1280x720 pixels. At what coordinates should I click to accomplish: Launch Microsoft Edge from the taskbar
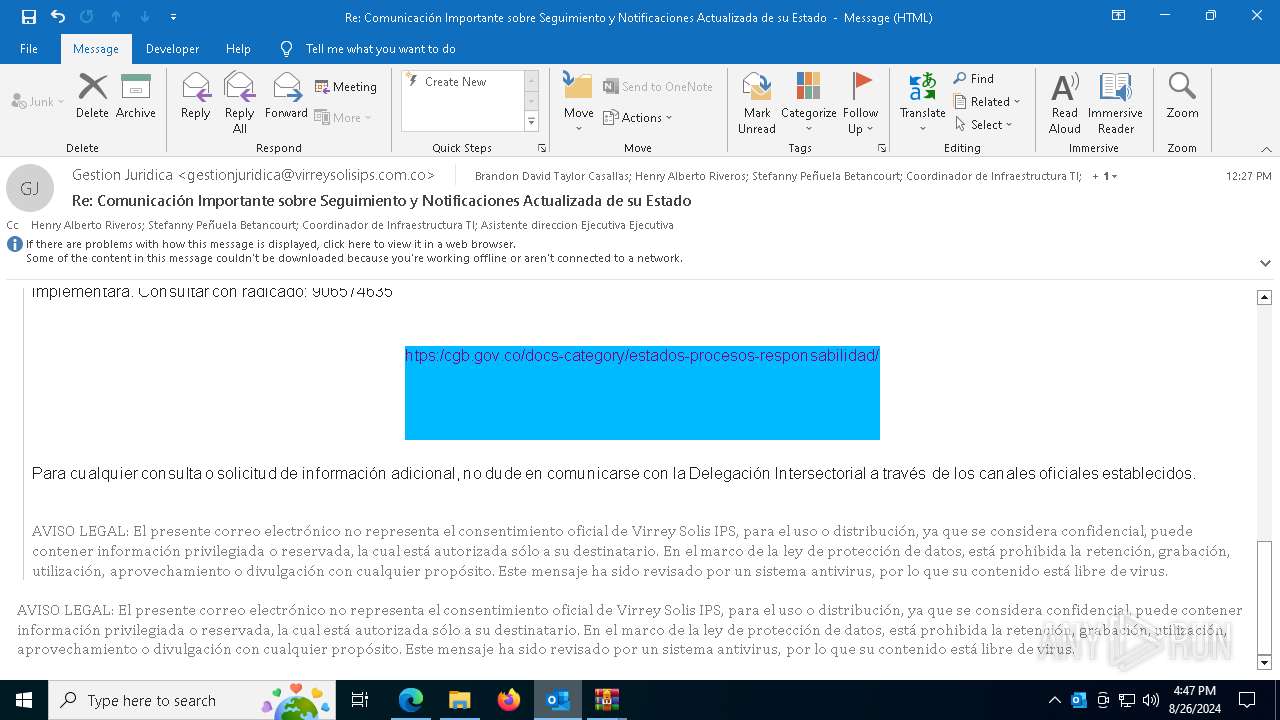click(411, 700)
